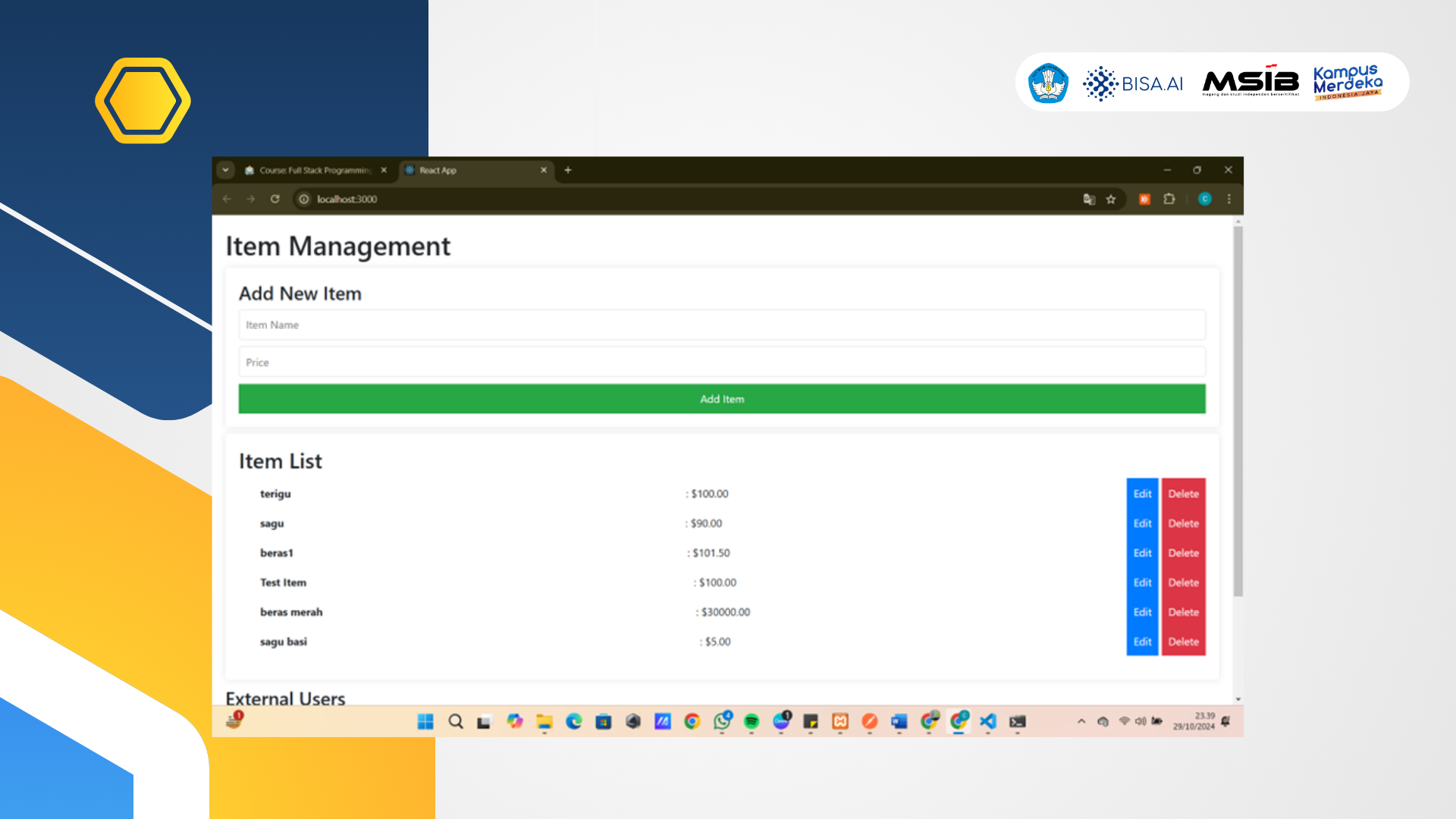The width and height of the screenshot is (1456, 819).
Task: Reload the localhost page
Action: point(275,199)
